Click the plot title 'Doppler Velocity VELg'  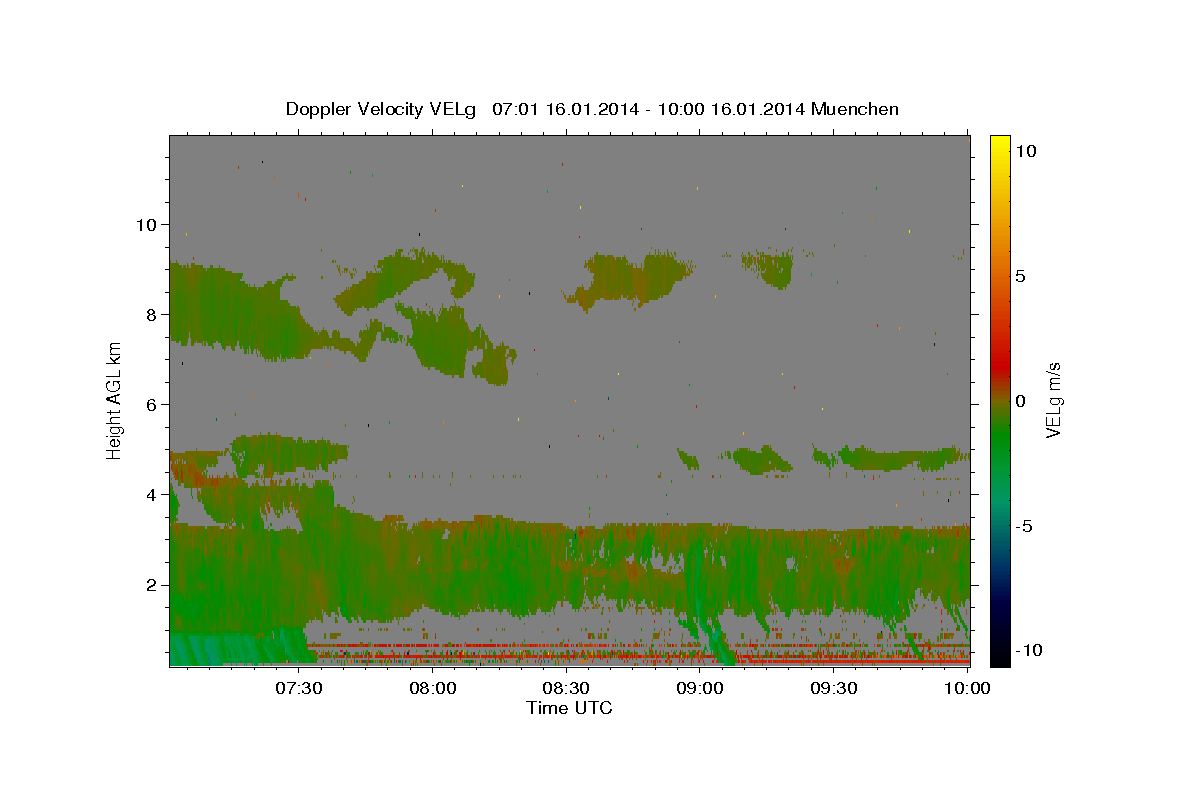[383, 109]
